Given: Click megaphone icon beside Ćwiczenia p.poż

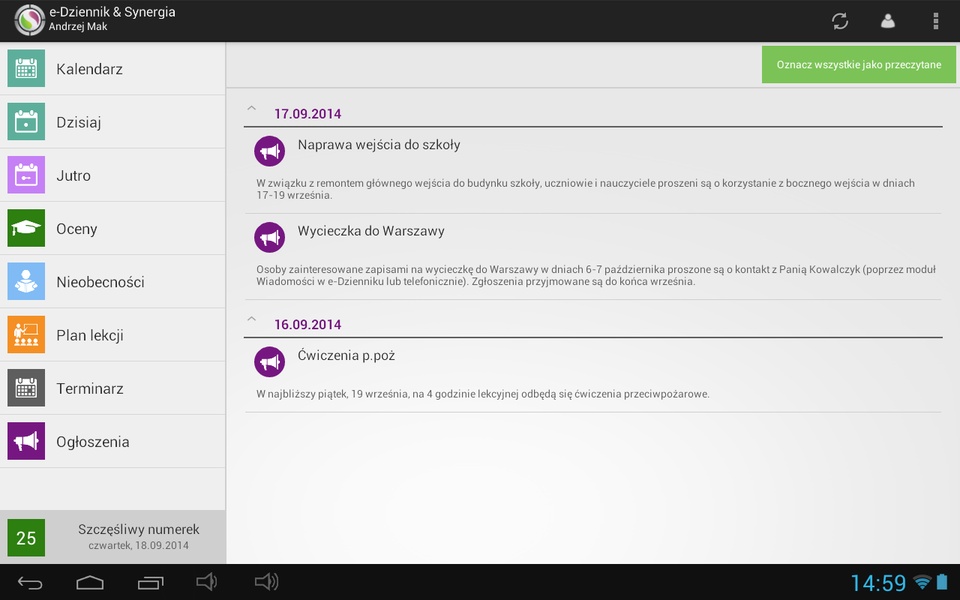Looking at the screenshot, I should (269, 362).
